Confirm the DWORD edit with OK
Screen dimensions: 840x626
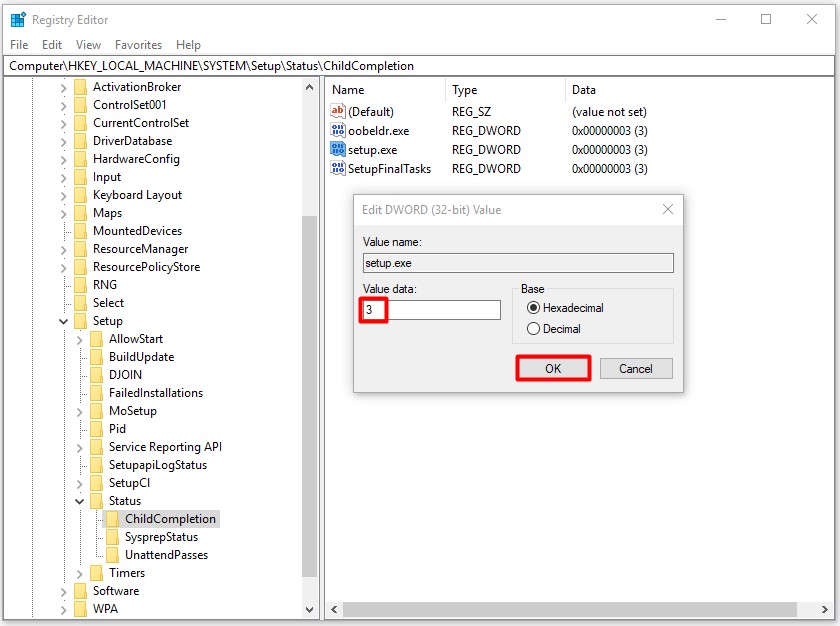[553, 368]
